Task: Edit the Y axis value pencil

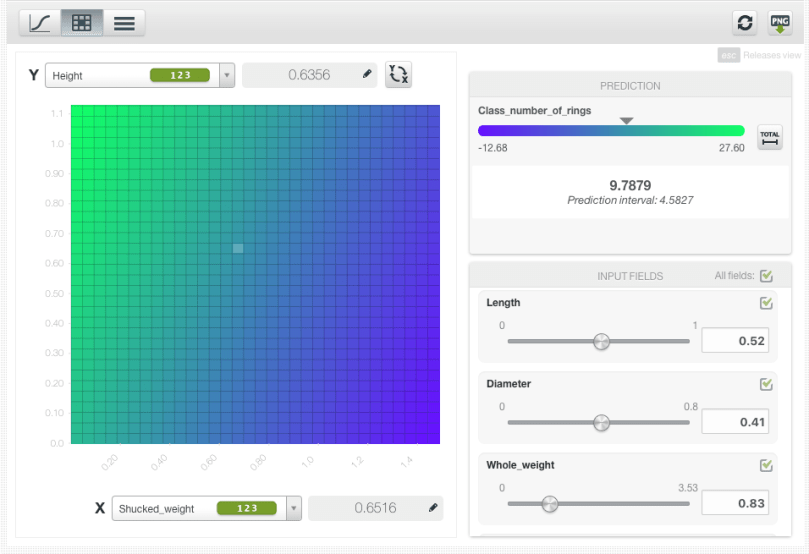Action: (367, 75)
